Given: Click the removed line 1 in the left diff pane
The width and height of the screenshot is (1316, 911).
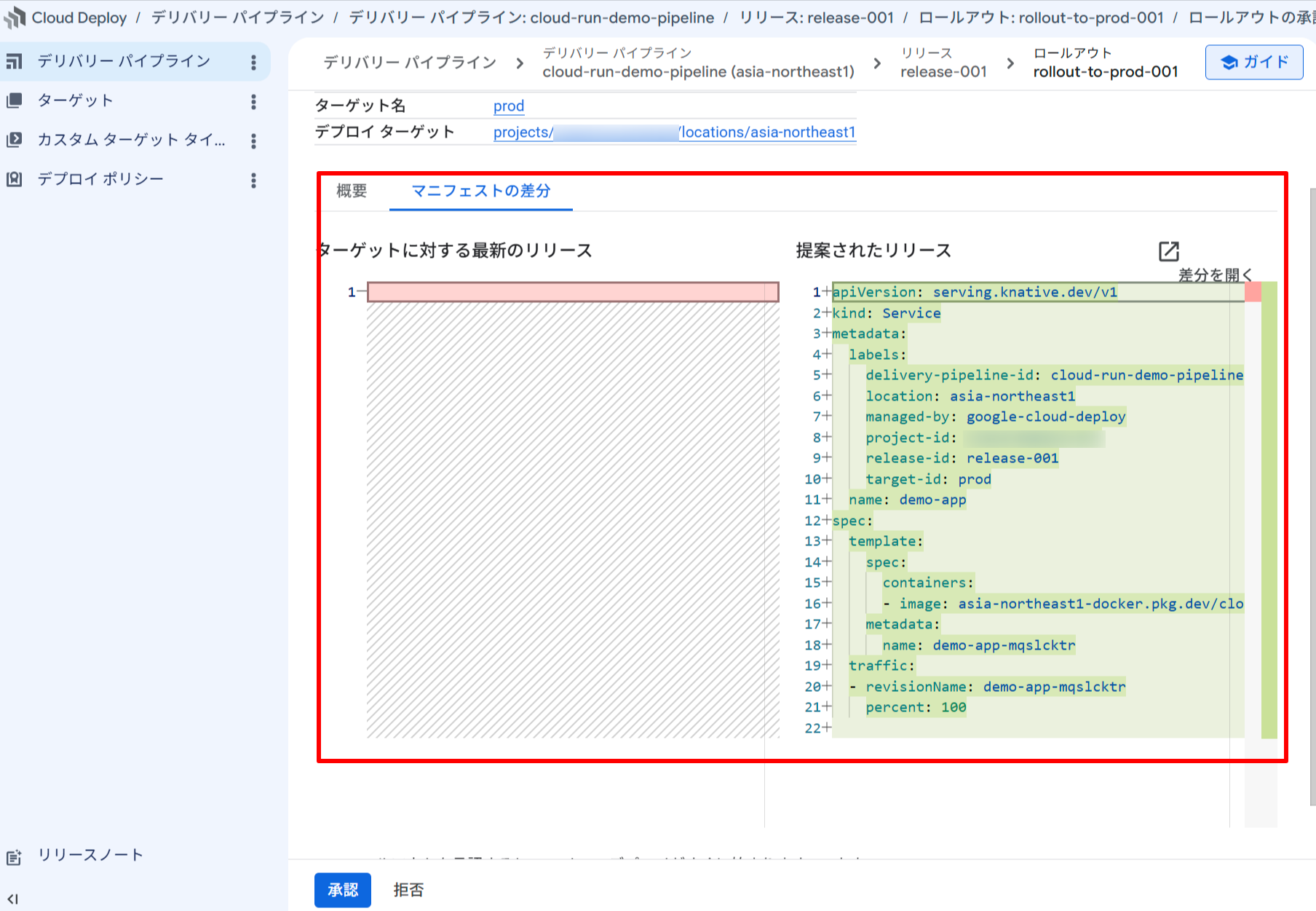Looking at the screenshot, I should 573,292.
